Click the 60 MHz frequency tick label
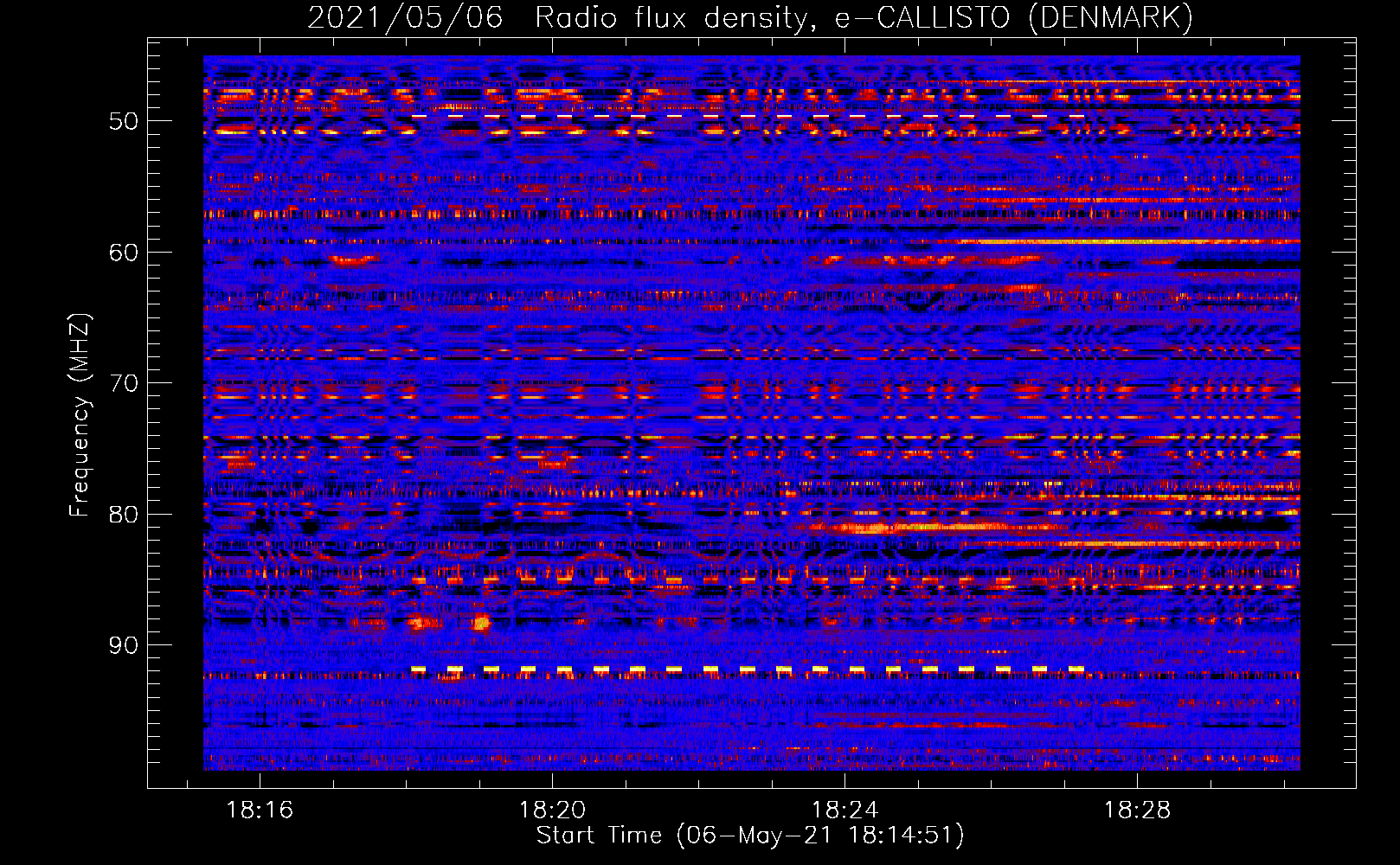Viewport: 1400px width, 865px height. pos(124,253)
